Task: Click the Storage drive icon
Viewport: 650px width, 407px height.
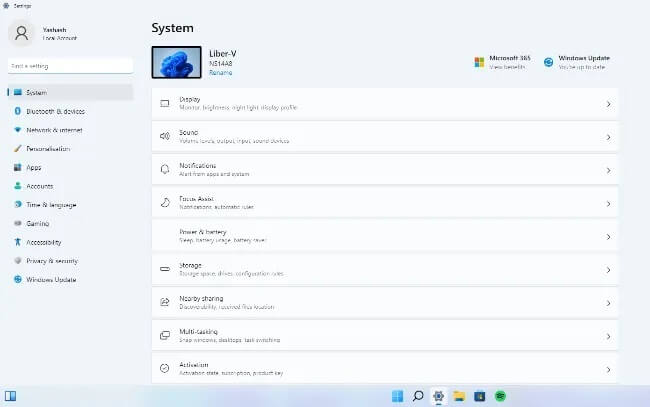Action: 165,269
